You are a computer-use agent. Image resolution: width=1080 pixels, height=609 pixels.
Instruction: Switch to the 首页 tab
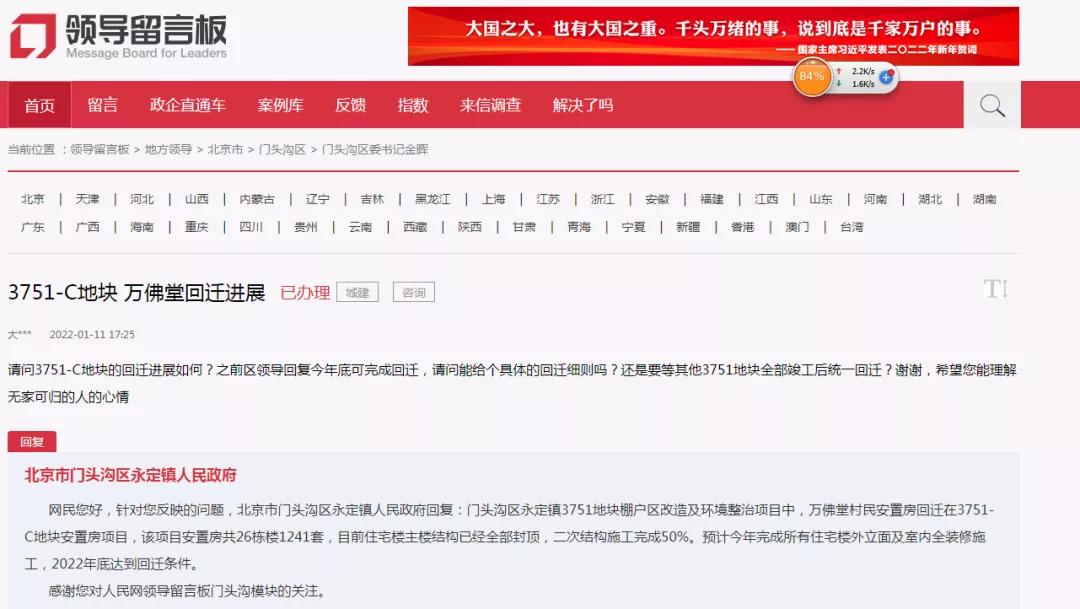coord(39,104)
